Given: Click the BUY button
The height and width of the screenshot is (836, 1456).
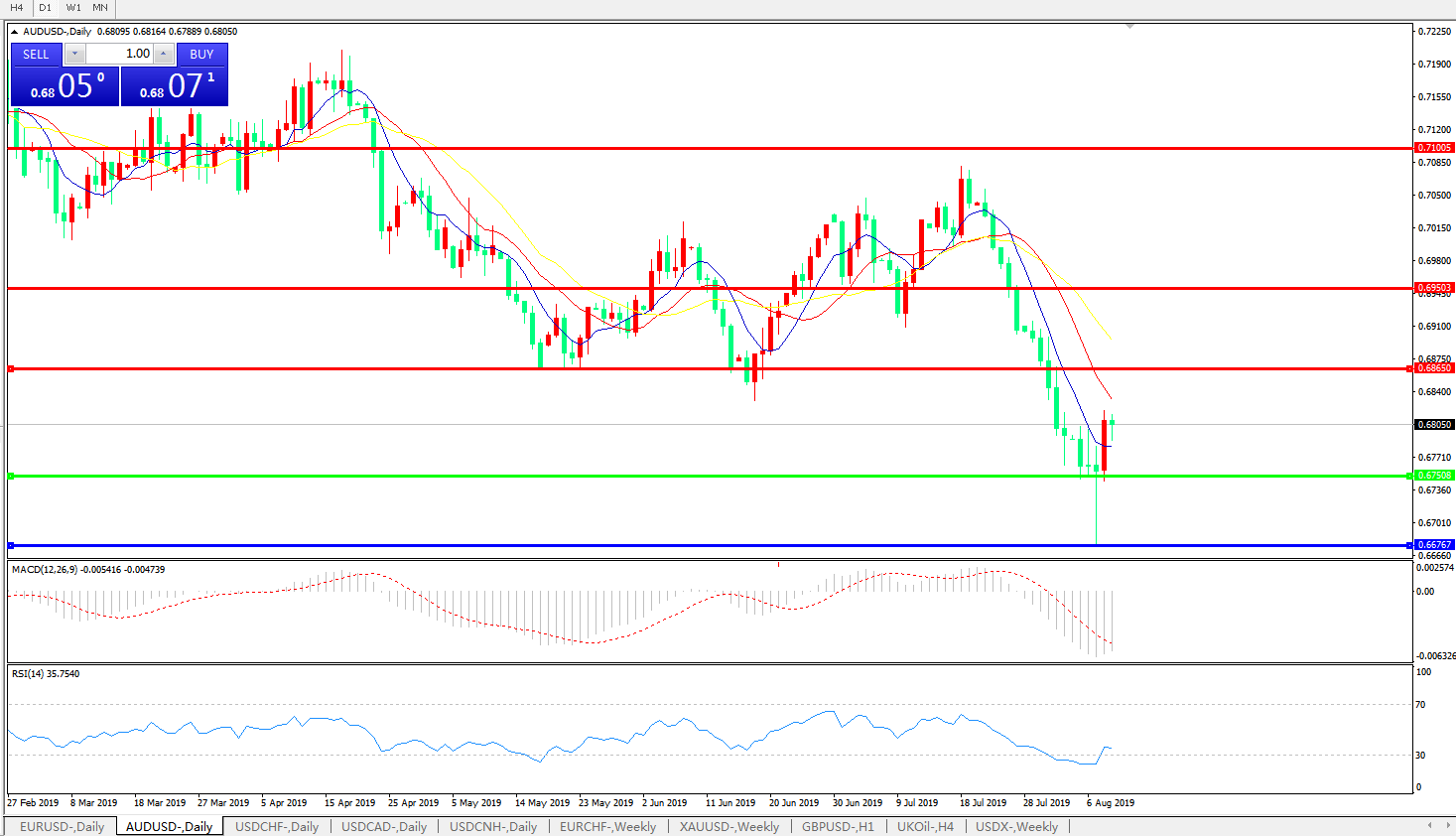Looking at the screenshot, I should 201,54.
